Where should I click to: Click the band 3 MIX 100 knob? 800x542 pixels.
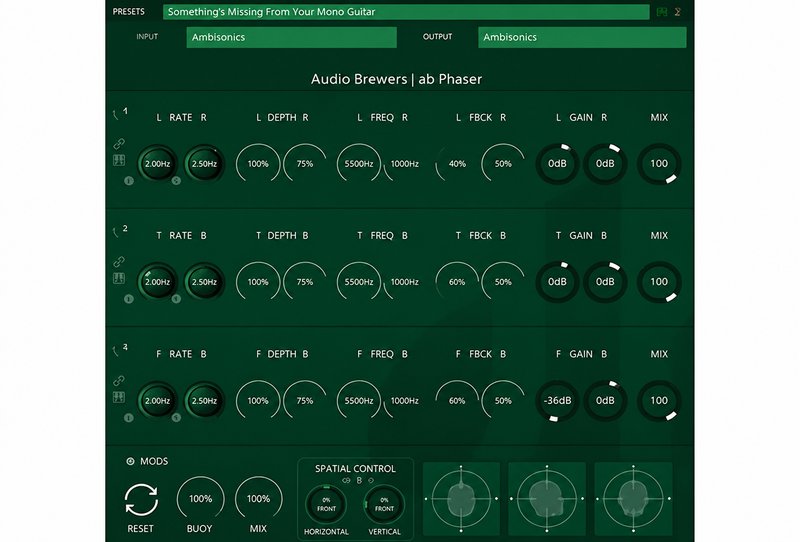point(659,401)
